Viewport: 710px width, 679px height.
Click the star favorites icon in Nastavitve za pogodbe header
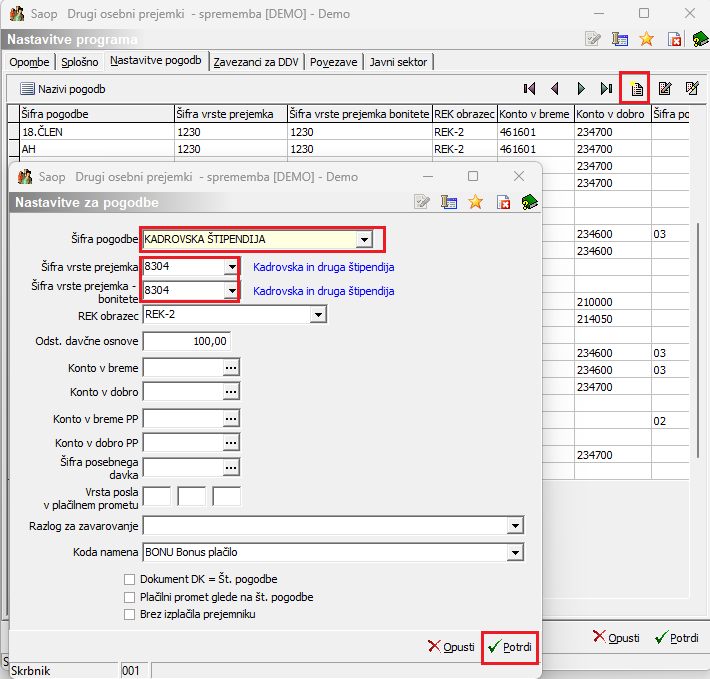[475, 201]
